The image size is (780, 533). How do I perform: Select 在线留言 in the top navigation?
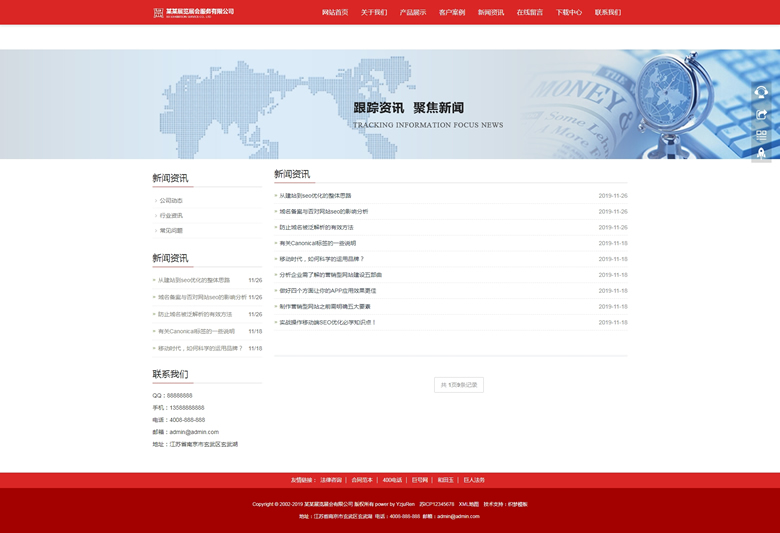tap(530, 13)
